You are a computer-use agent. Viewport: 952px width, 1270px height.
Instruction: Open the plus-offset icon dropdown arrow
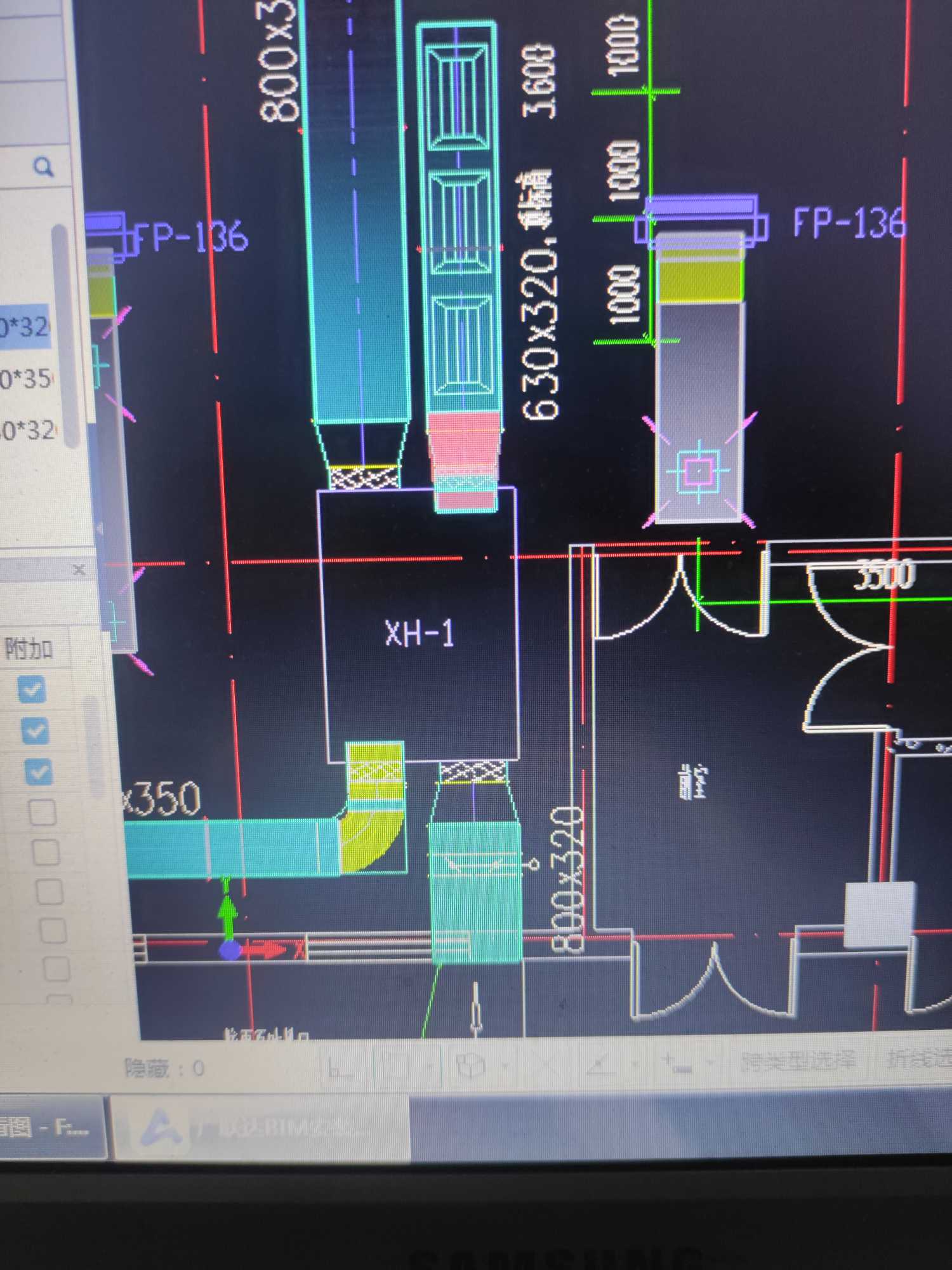tap(711, 1061)
